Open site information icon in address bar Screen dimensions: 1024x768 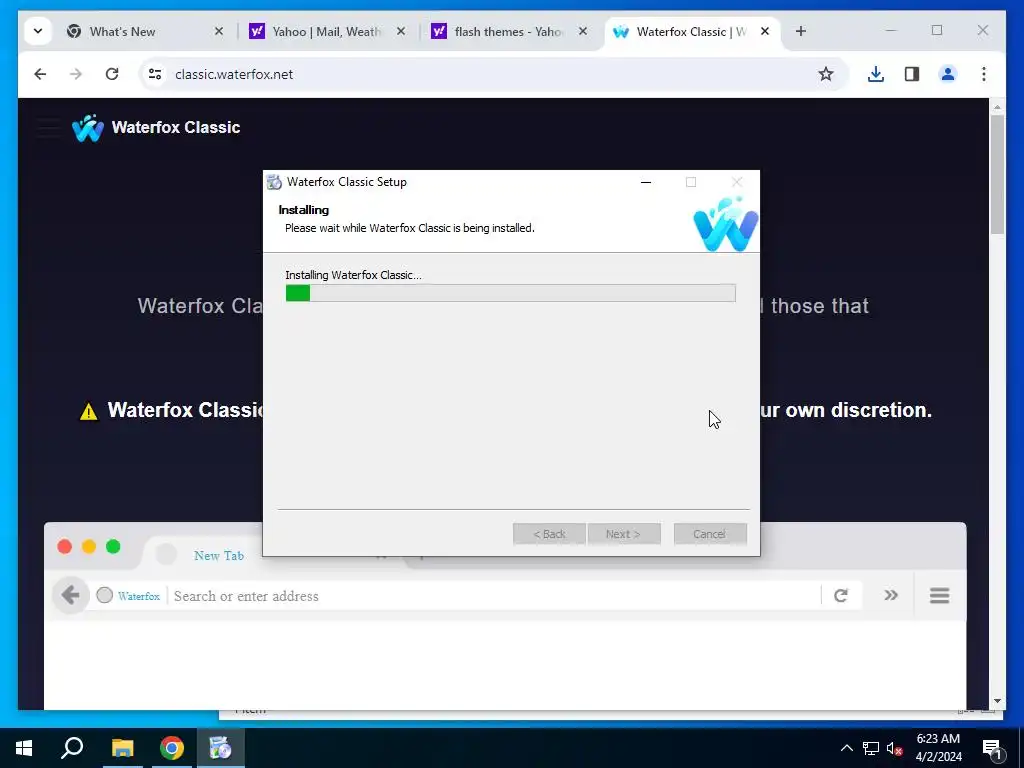[x=155, y=74]
